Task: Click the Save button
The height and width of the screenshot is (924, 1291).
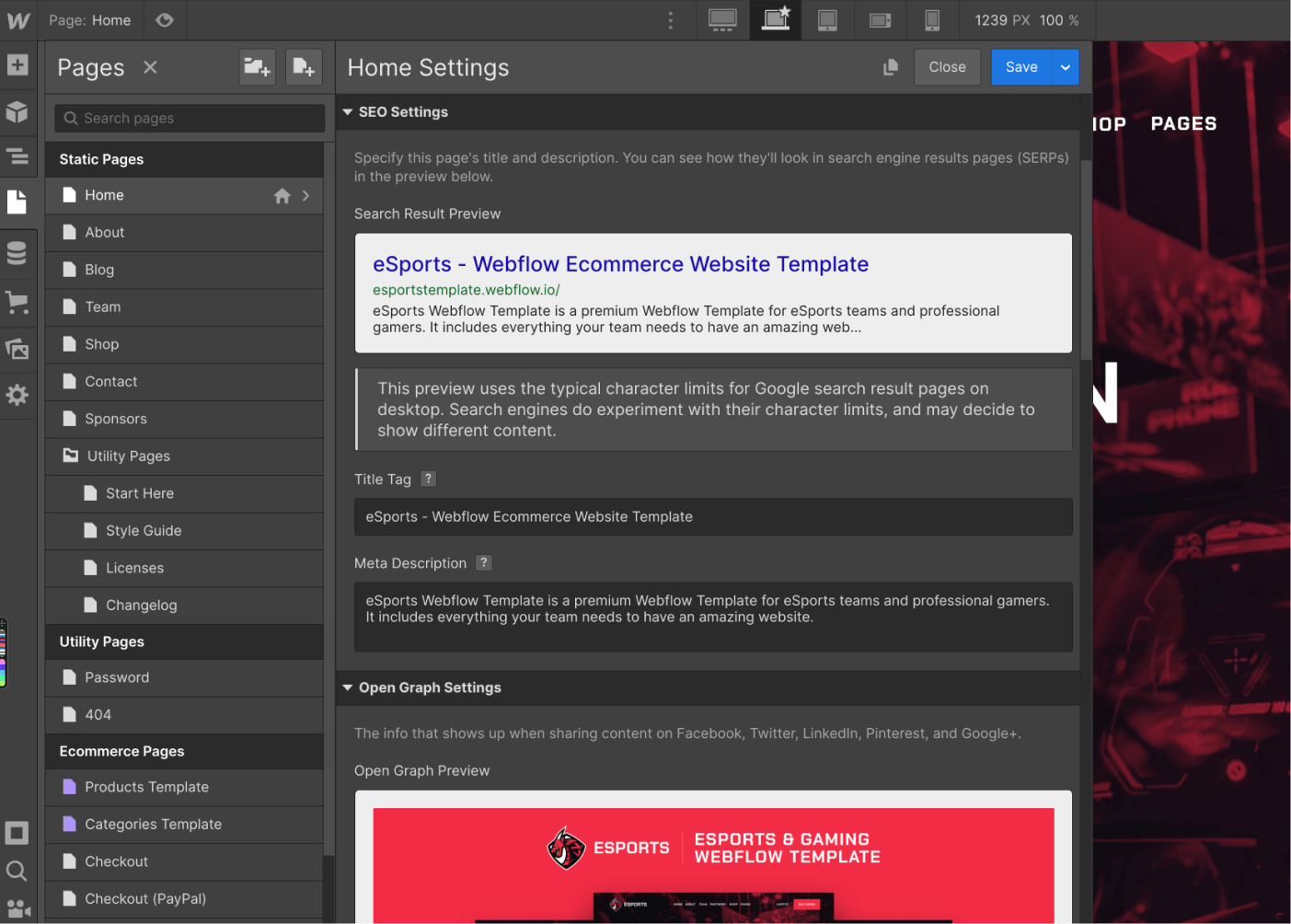Action: (1021, 67)
